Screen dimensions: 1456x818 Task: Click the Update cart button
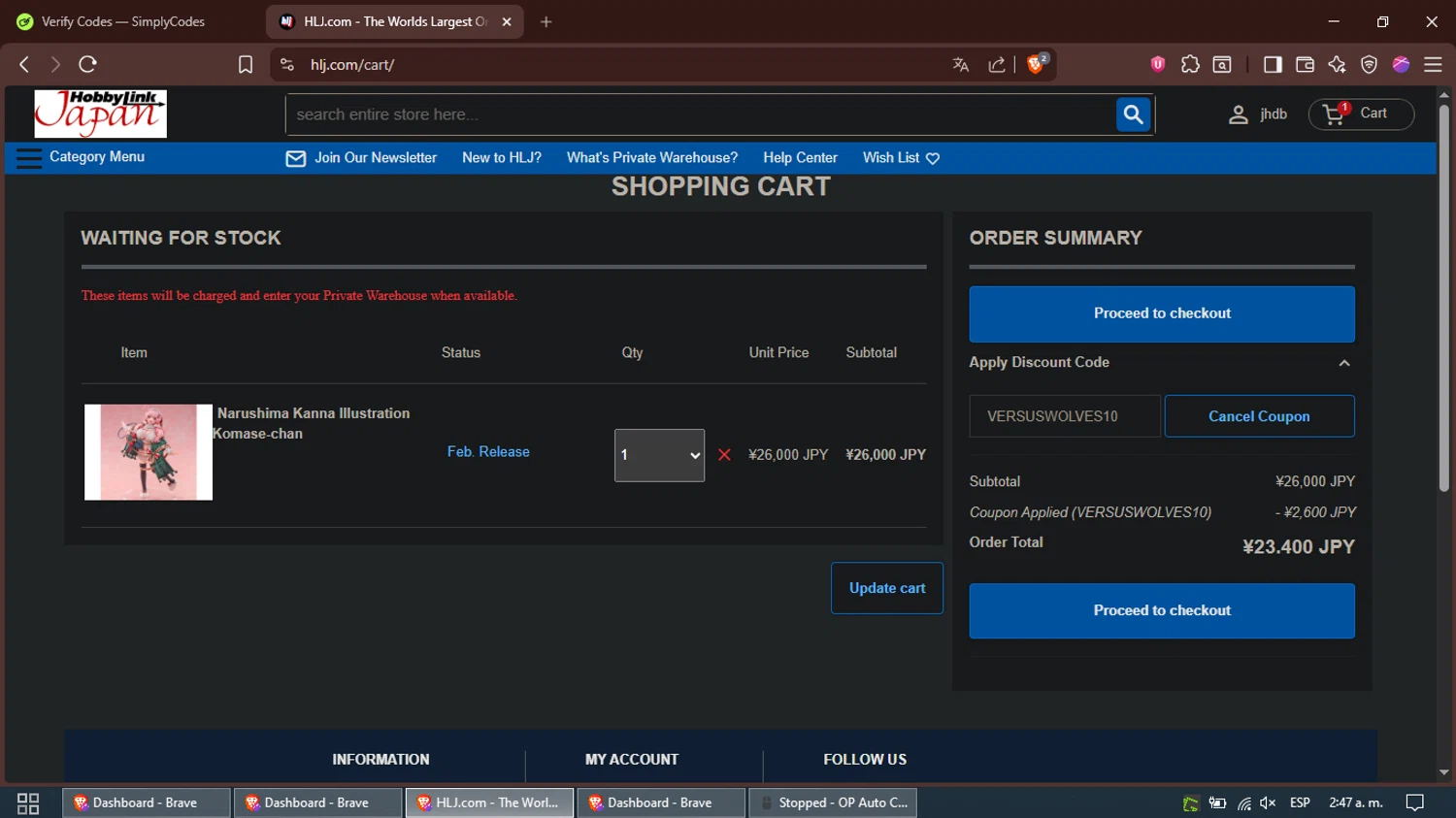pyautogui.click(x=887, y=588)
